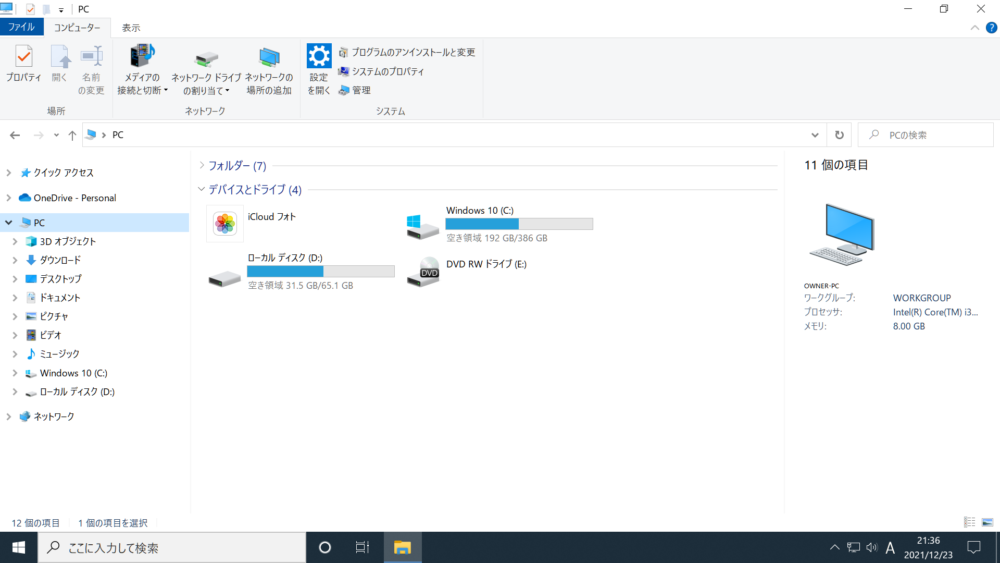Click プログラムのアンインストールと変更
1000x563 pixels.
[407, 52]
